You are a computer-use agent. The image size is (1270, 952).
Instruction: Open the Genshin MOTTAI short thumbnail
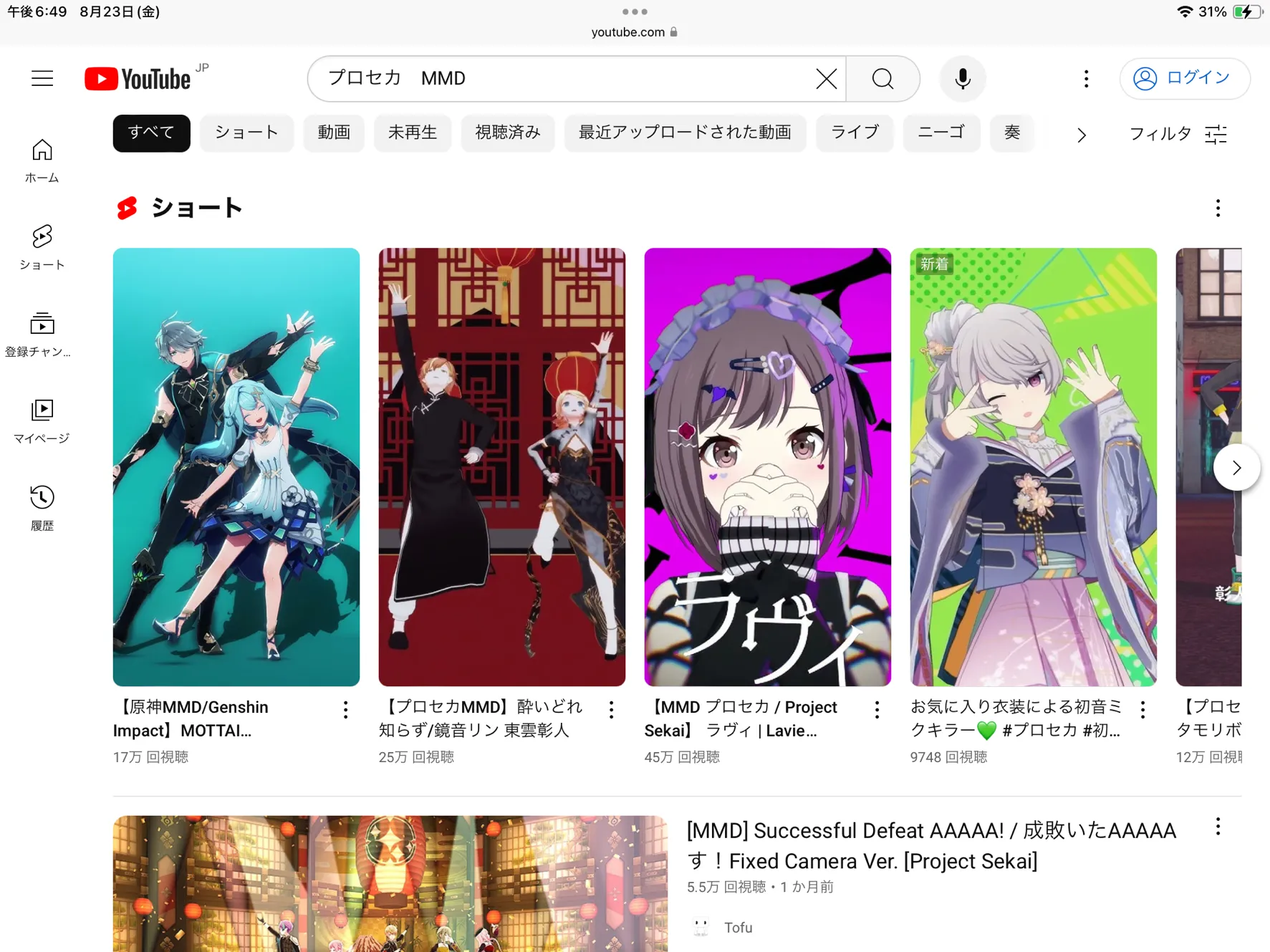236,467
